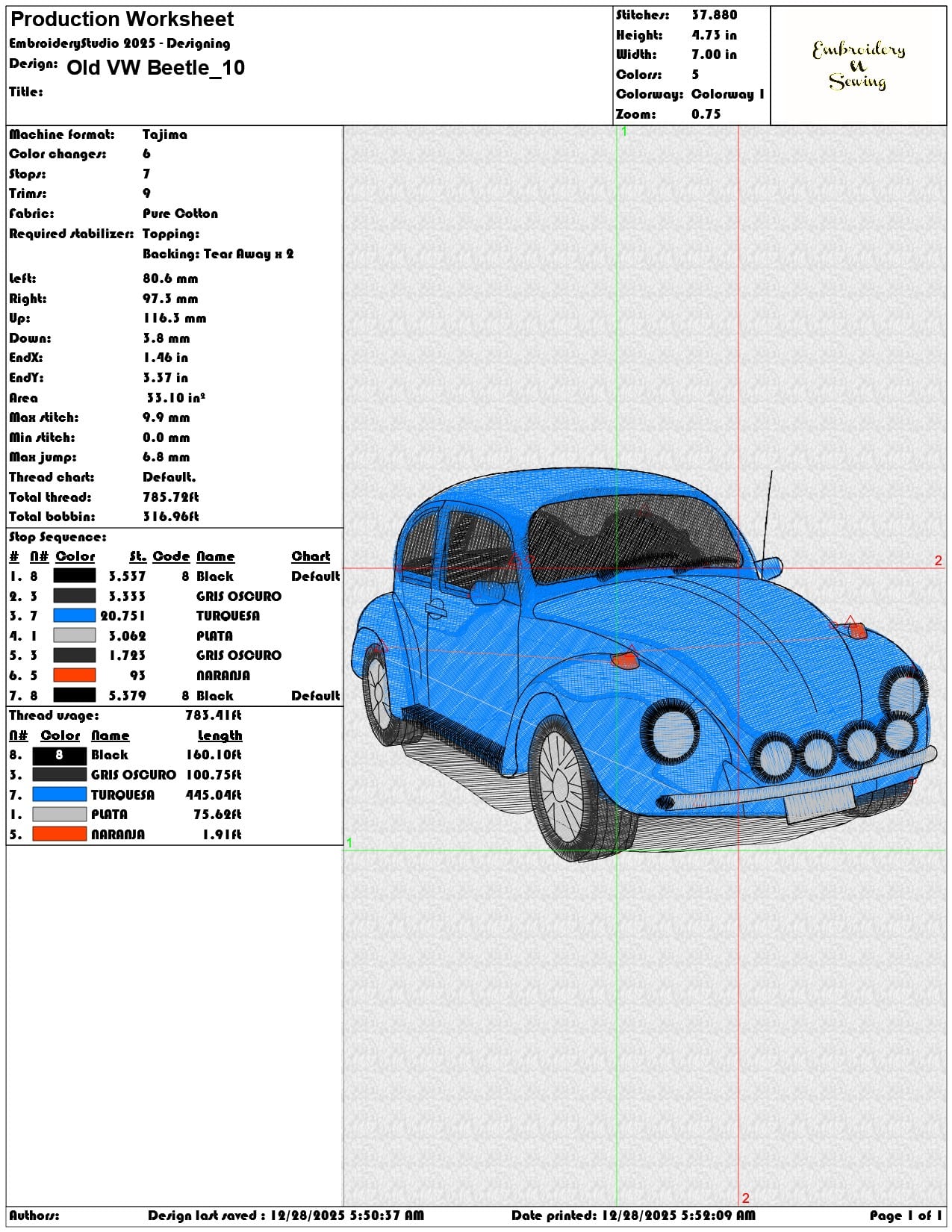Image resolution: width=952 pixels, height=1232 pixels.
Task: Click the EndY value '3.37 in'
Action: pos(166,378)
